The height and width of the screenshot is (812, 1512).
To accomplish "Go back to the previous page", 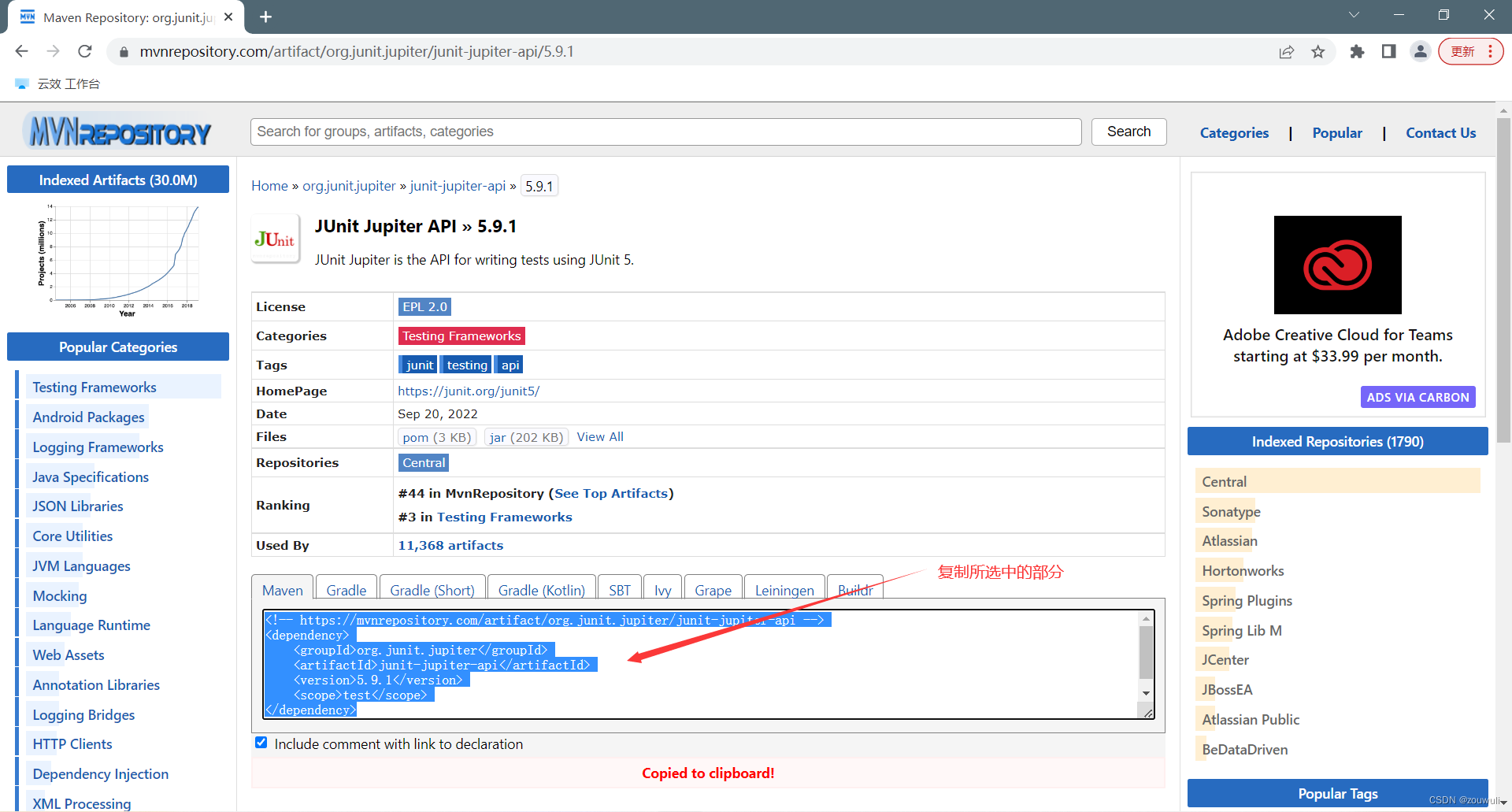I will coord(21,51).
